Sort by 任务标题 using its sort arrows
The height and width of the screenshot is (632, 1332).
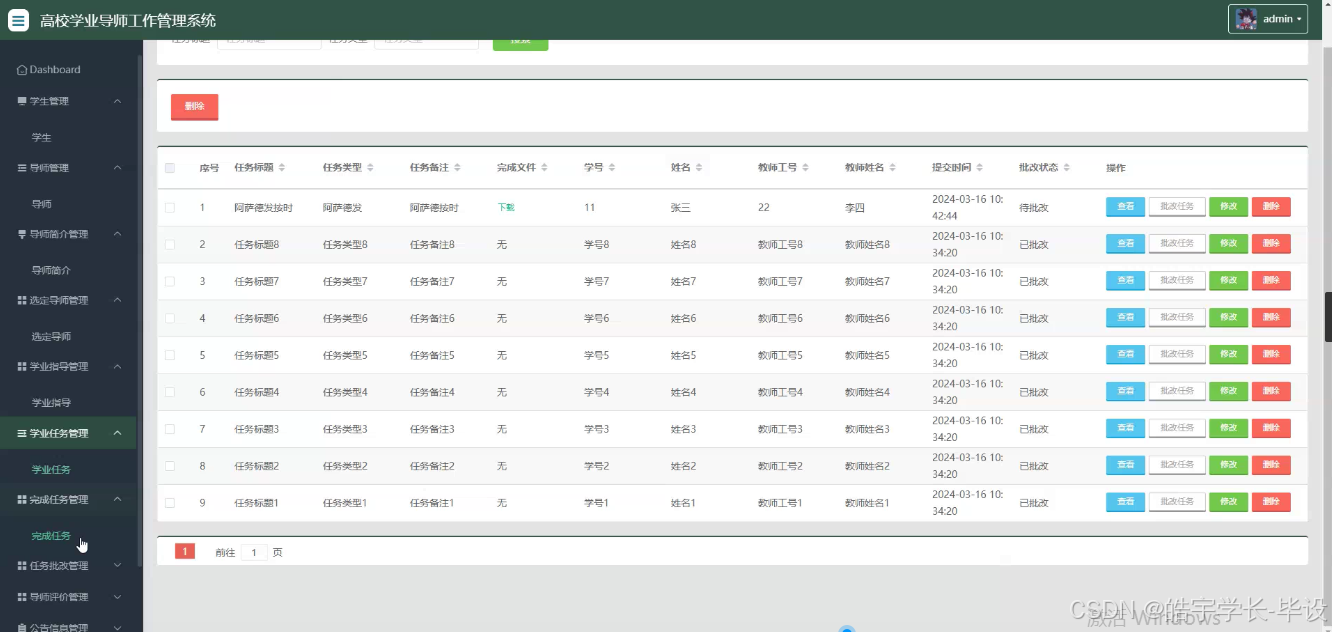tap(282, 167)
